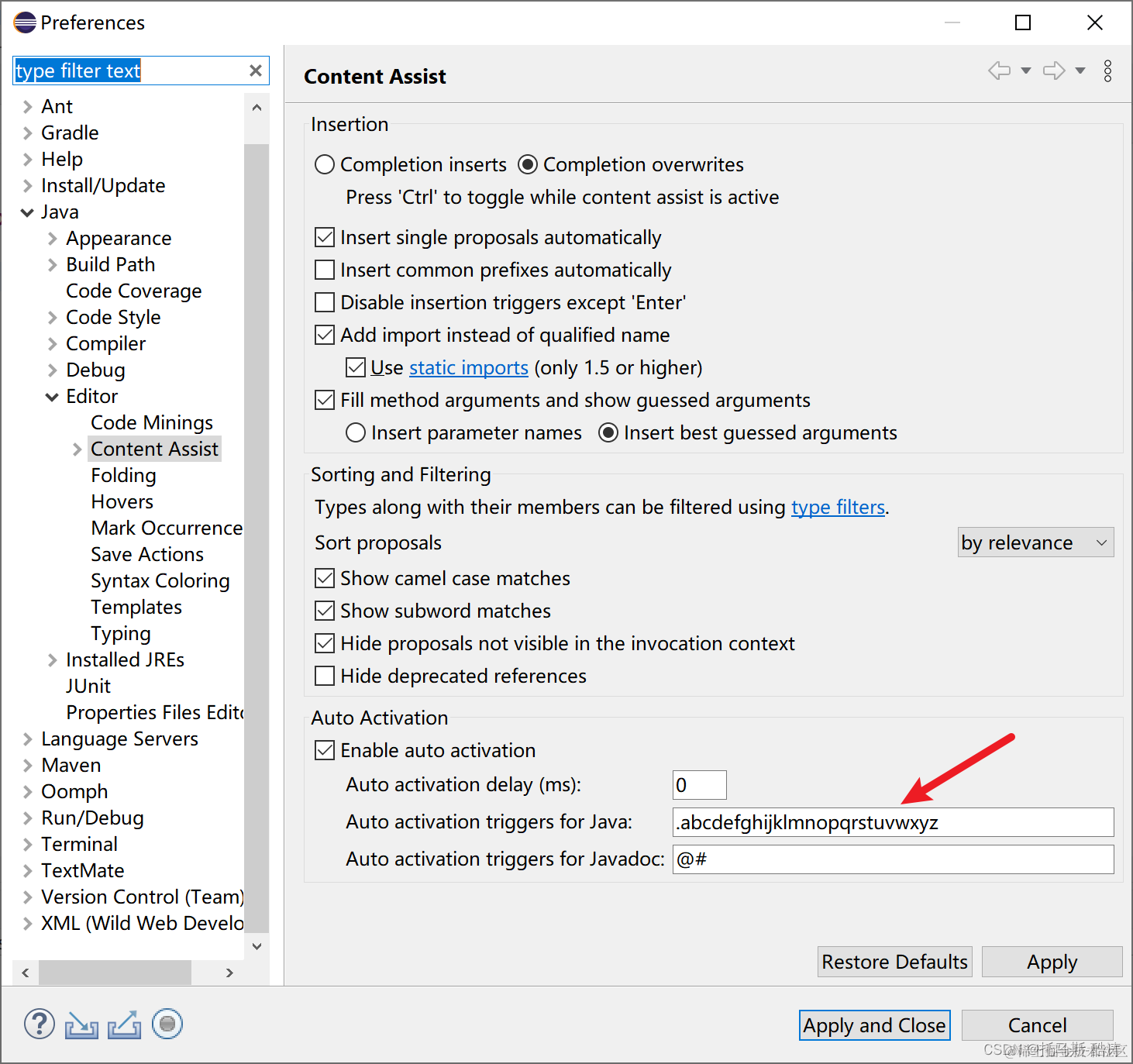Viewport: 1133px width, 1064px height.
Task: Click Apply and Close
Action: (875, 1025)
